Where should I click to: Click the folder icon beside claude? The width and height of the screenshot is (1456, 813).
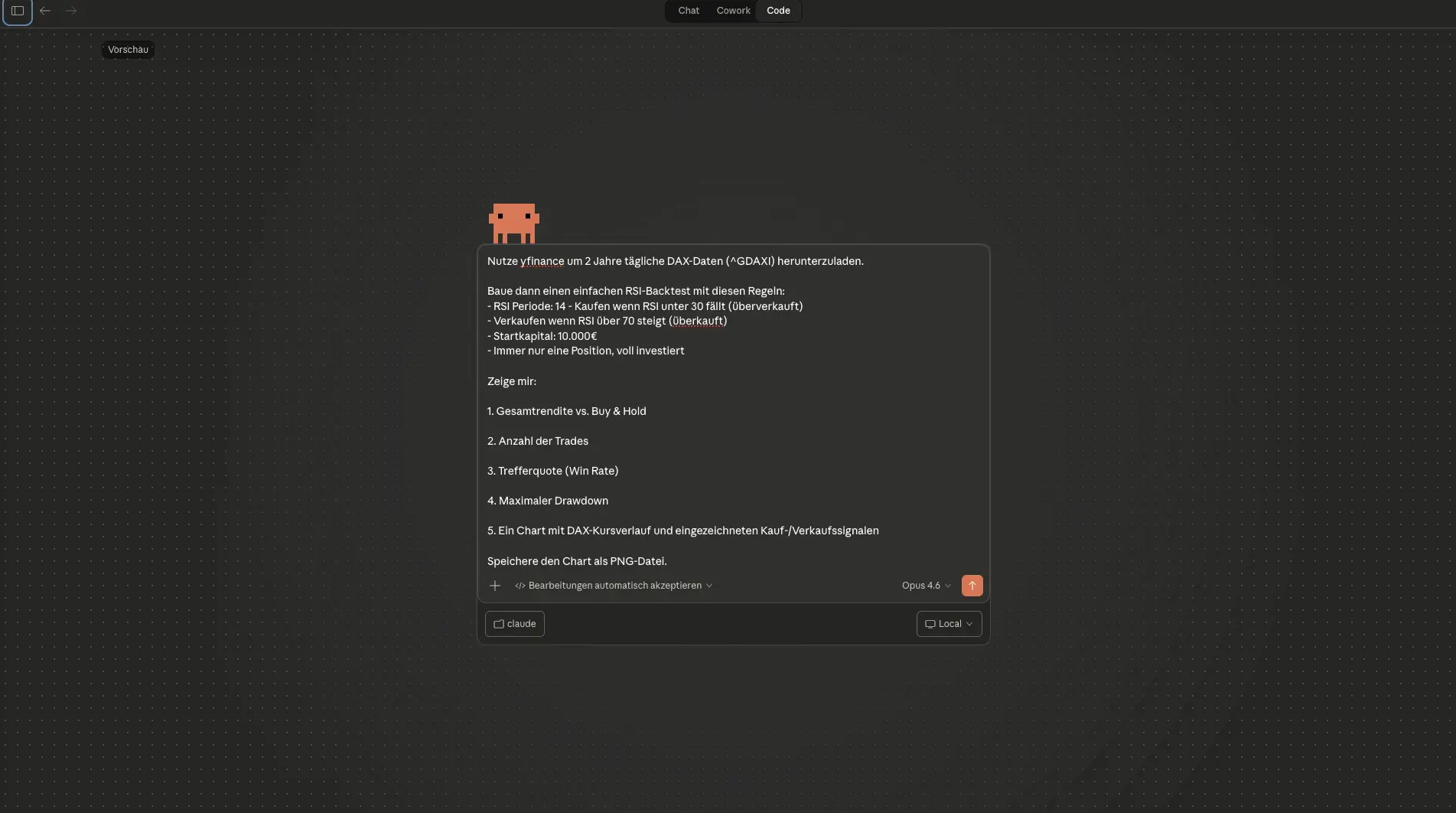499,624
